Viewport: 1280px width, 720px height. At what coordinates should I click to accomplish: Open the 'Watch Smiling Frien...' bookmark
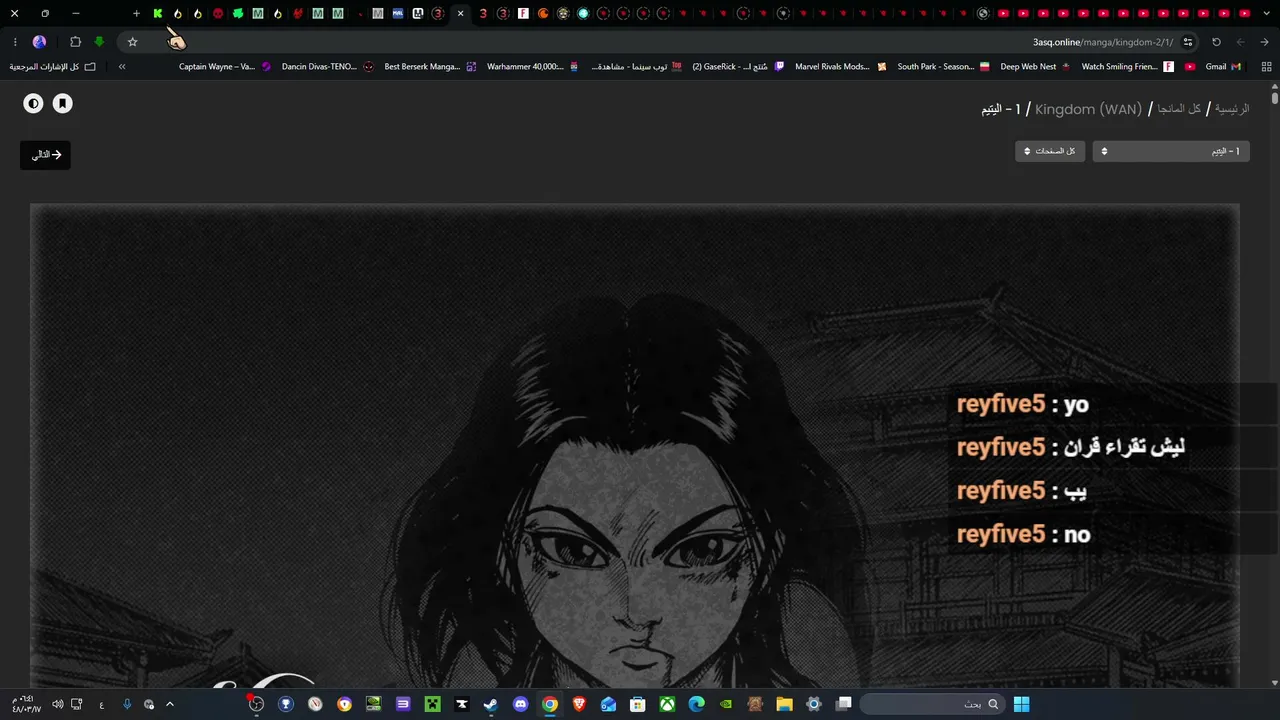coord(1127,67)
